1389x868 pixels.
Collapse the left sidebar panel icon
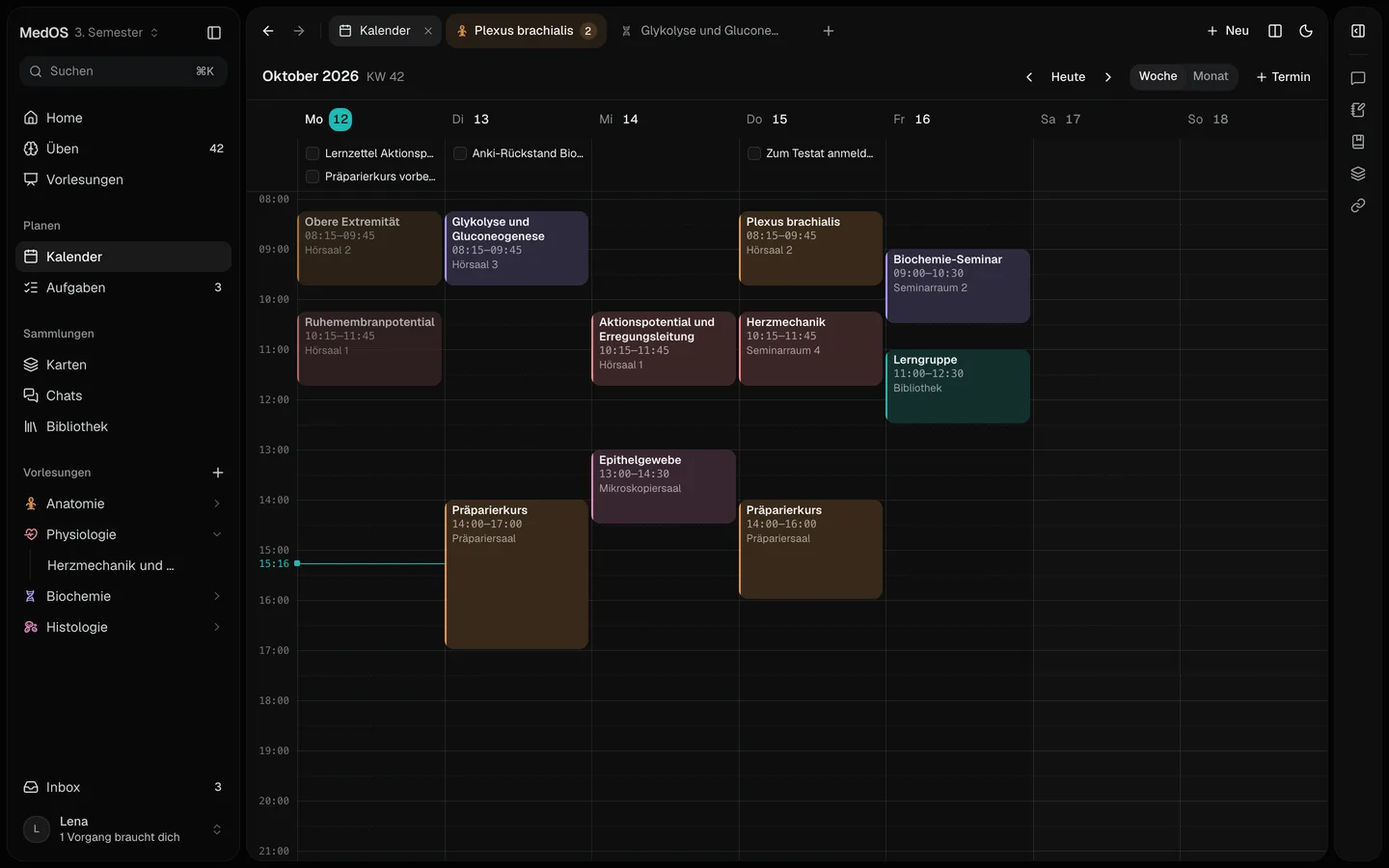coord(214,33)
